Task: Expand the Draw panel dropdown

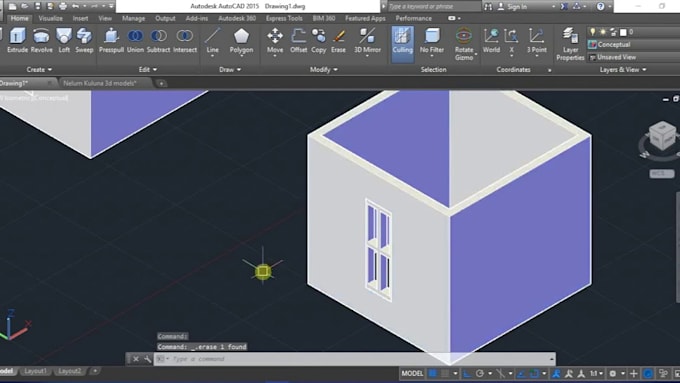Action: click(x=230, y=69)
